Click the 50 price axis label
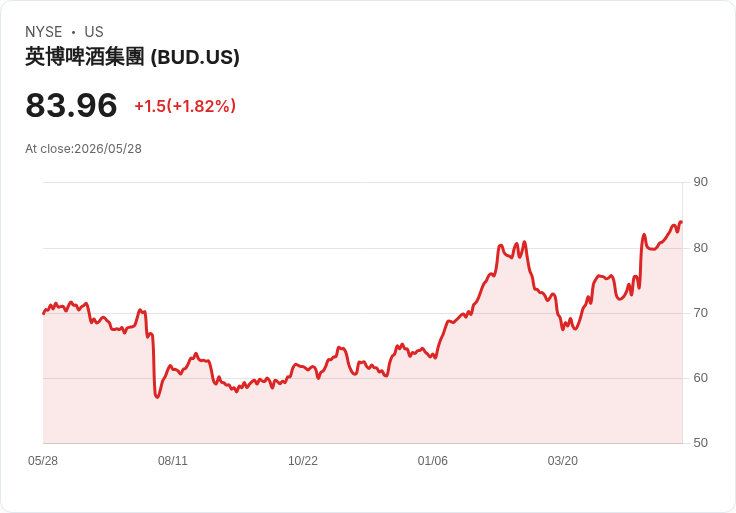Screen dimensions: 736x513 [x=700, y=443]
